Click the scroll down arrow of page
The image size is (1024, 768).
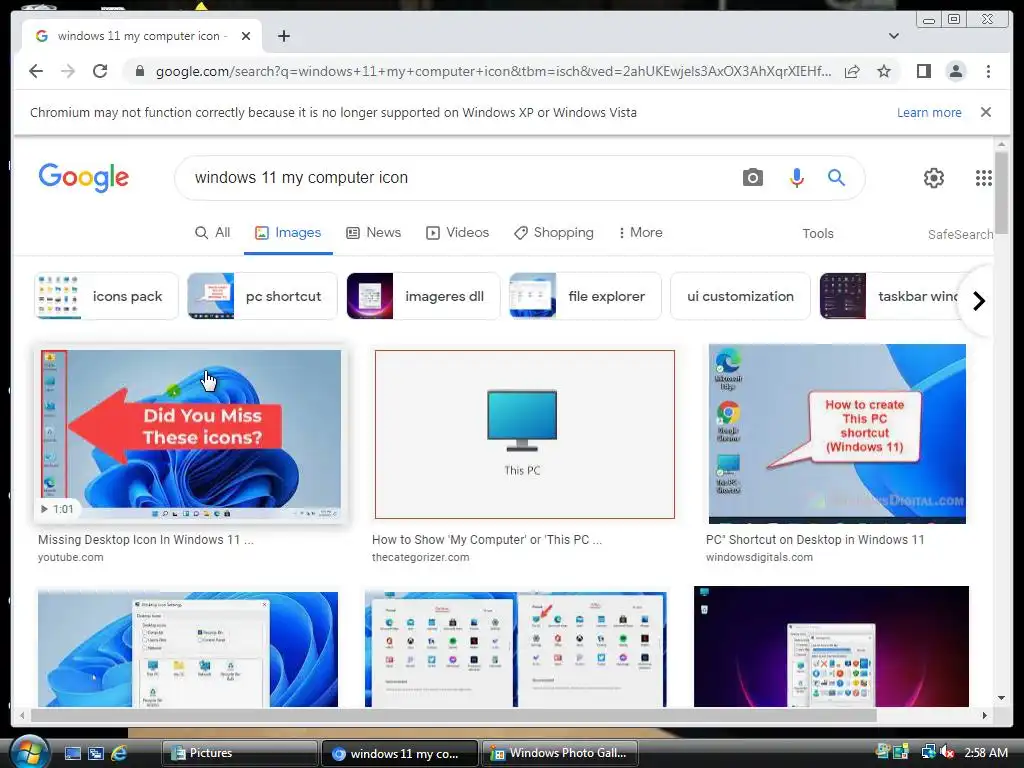click(1001, 698)
